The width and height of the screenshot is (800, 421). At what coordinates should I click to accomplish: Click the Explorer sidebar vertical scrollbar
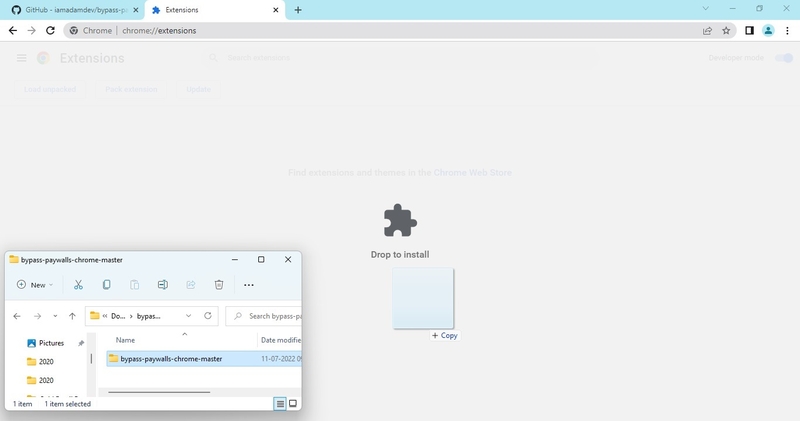click(91, 359)
